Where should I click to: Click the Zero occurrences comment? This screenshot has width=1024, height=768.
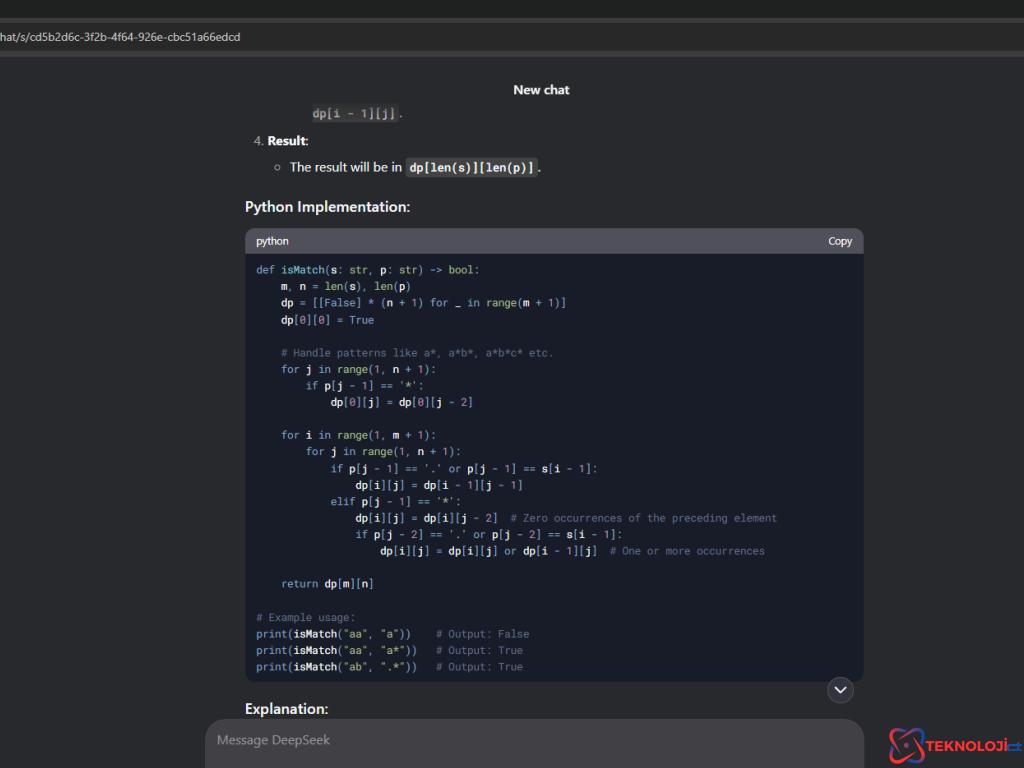tap(643, 518)
